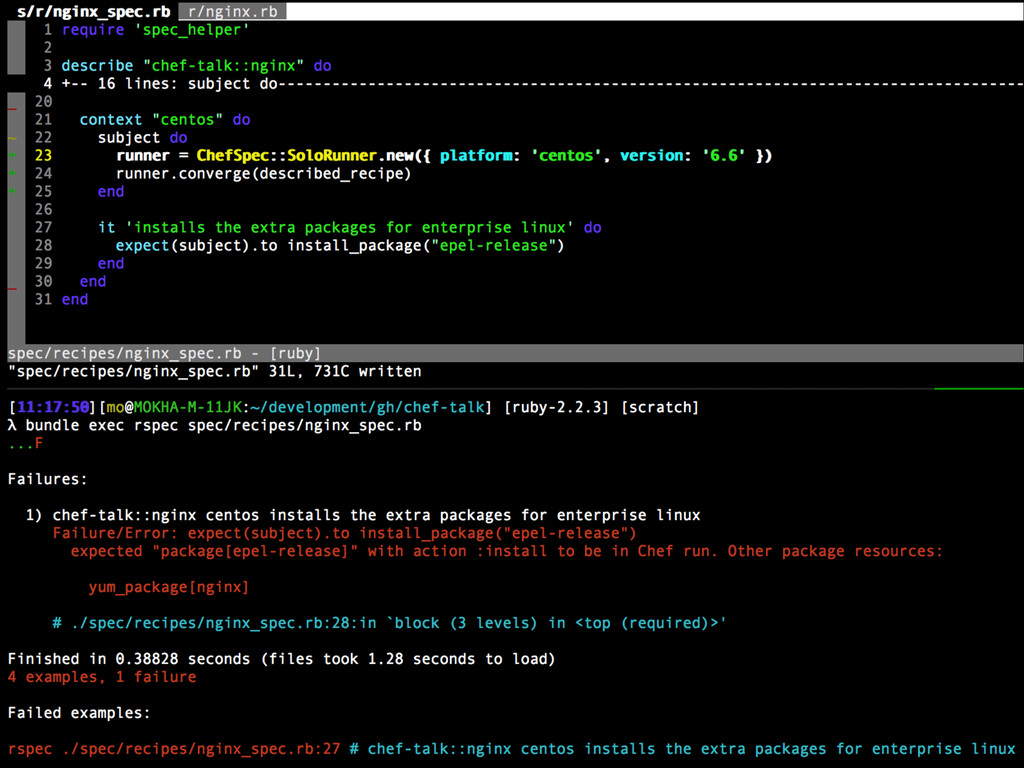Click the '...F' test progress output
Image resolution: width=1024 pixels, height=768 pixels.
click(25, 443)
